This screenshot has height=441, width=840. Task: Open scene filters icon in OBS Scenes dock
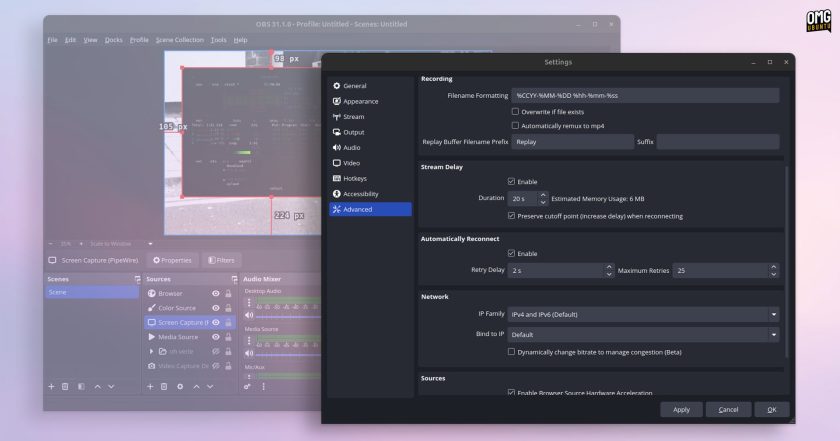point(81,386)
